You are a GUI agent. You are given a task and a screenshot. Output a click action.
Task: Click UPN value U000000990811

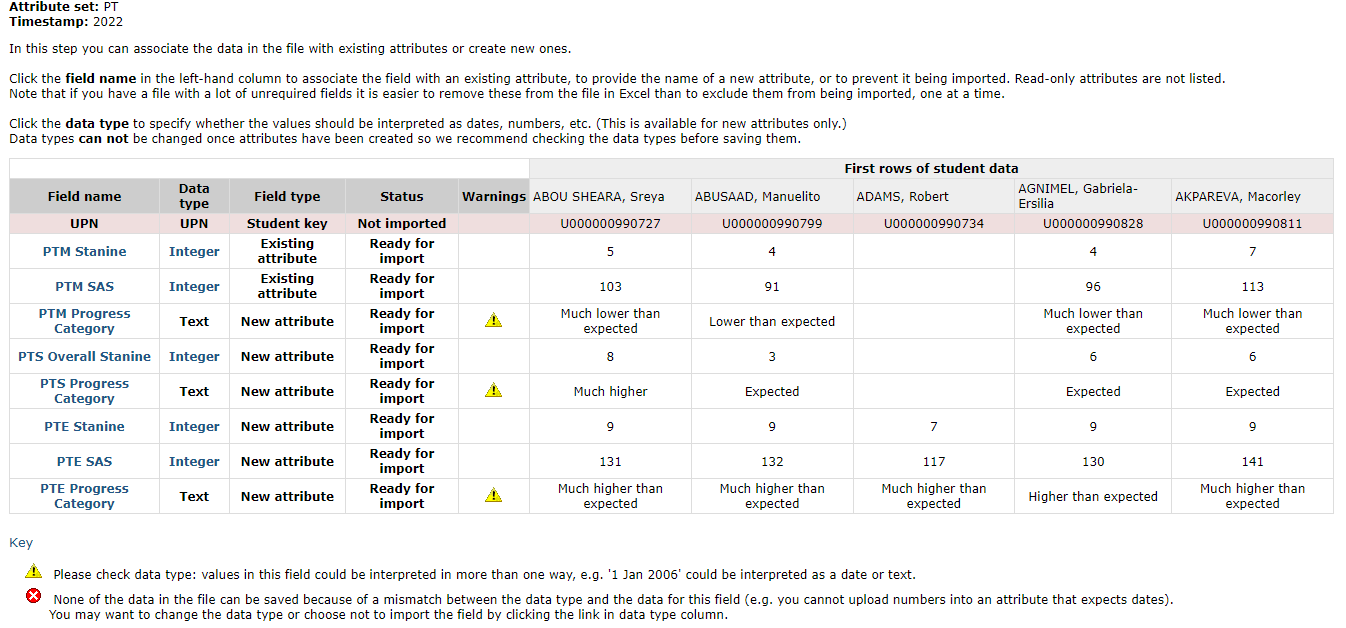(1252, 223)
